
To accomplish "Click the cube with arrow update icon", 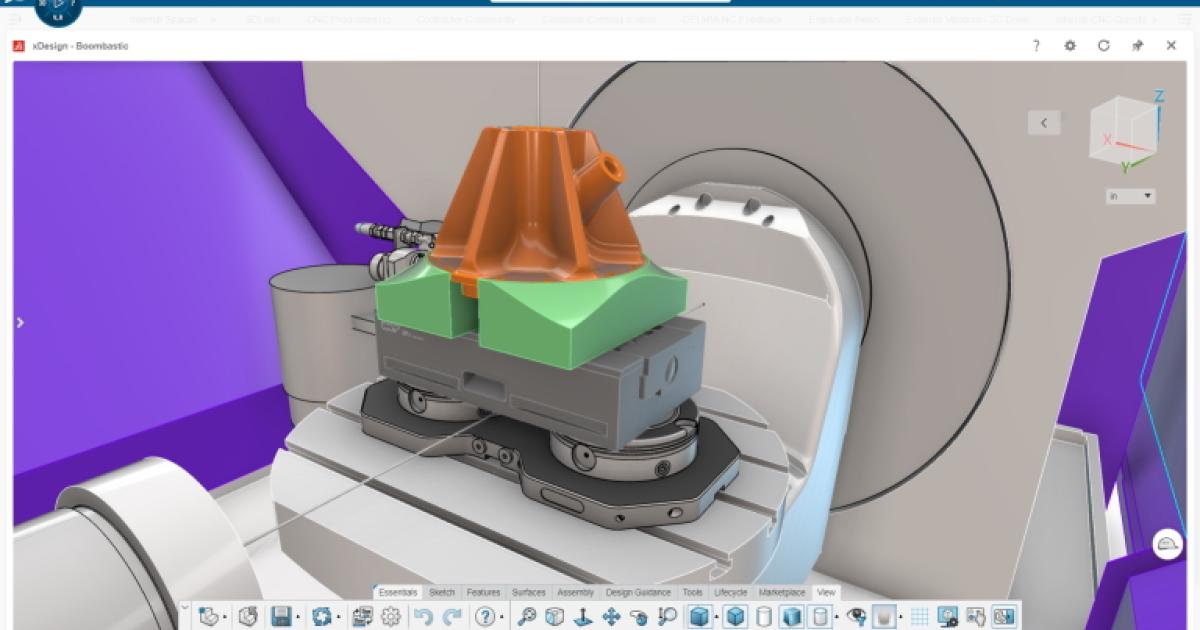I will (x=248, y=617).
